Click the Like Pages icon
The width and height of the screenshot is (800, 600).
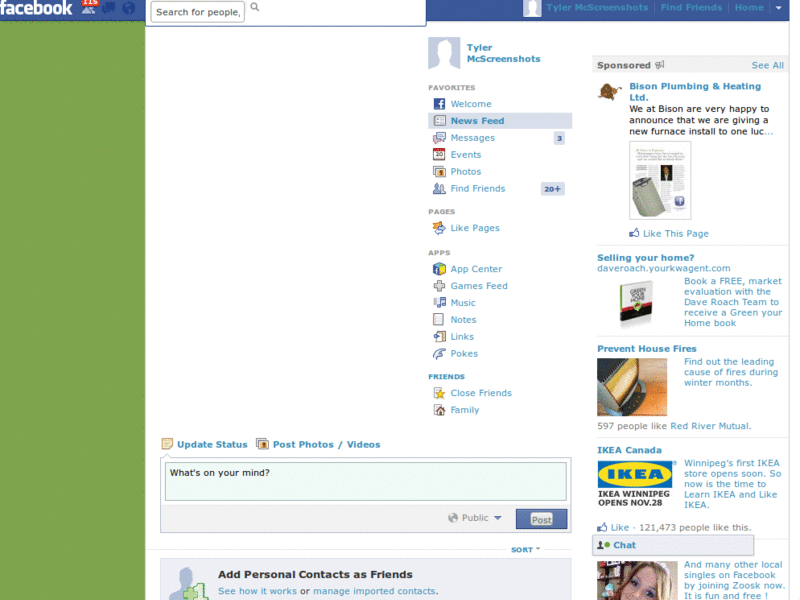[439, 228]
